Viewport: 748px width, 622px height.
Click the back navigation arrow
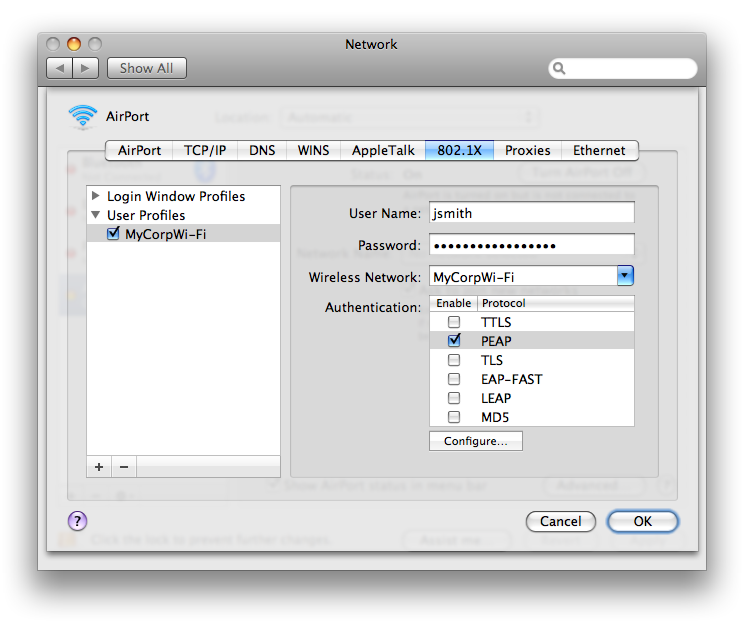click(x=60, y=68)
